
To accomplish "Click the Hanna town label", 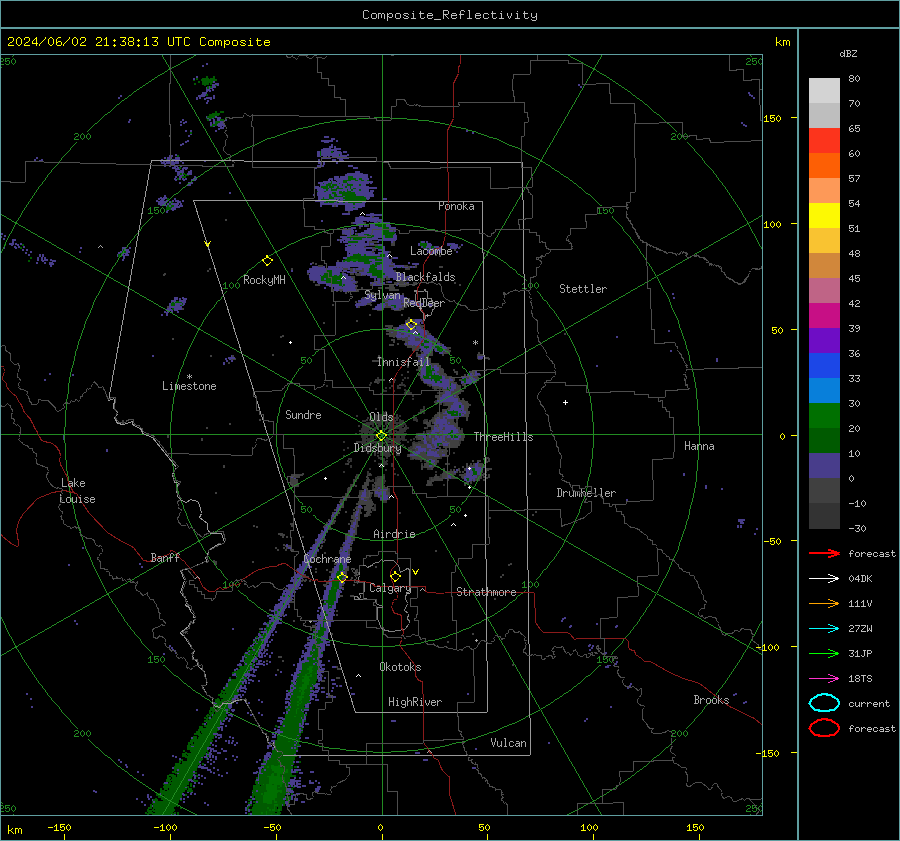I will (699, 446).
